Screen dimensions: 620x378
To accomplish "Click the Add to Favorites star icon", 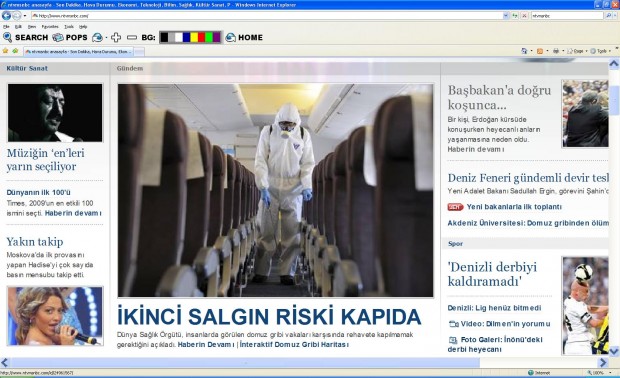I will (x=15, y=51).
